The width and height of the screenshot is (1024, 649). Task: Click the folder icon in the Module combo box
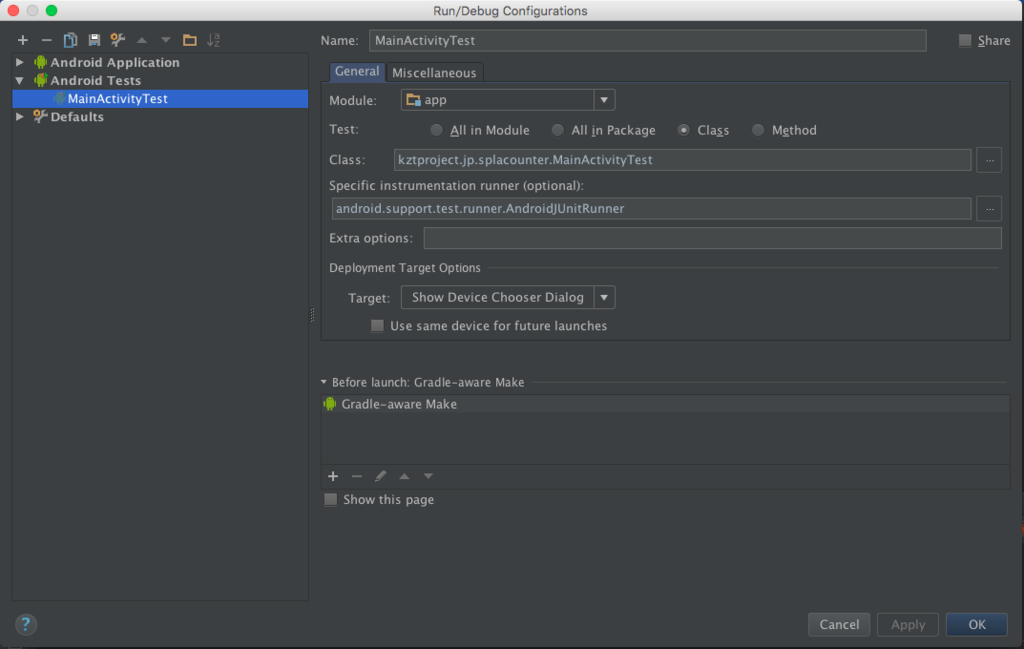pos(413,100)
